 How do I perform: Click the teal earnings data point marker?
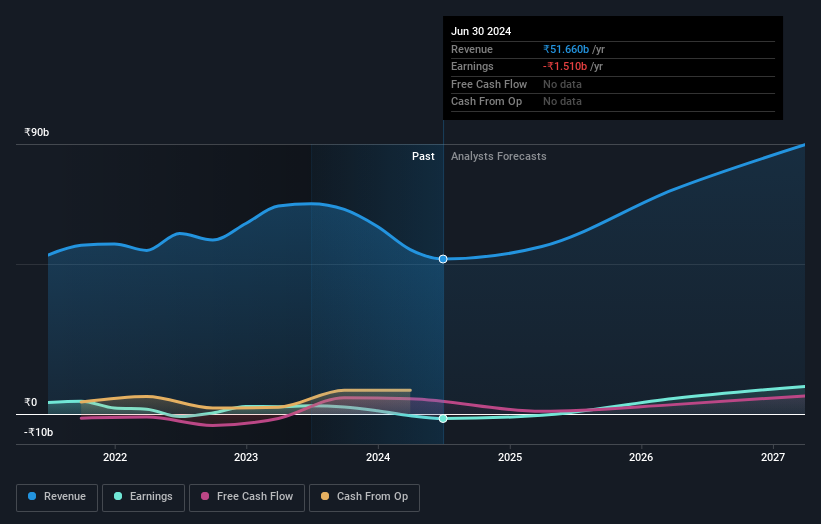[x=443, y=419]
